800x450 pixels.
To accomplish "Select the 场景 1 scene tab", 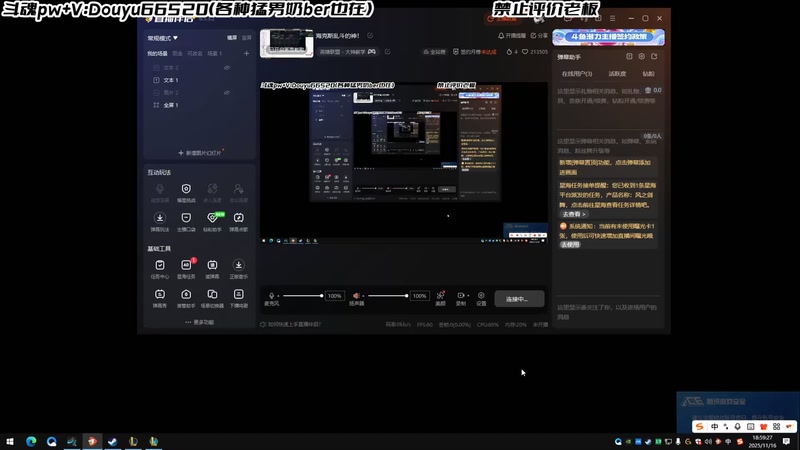I will pos(214,54).
